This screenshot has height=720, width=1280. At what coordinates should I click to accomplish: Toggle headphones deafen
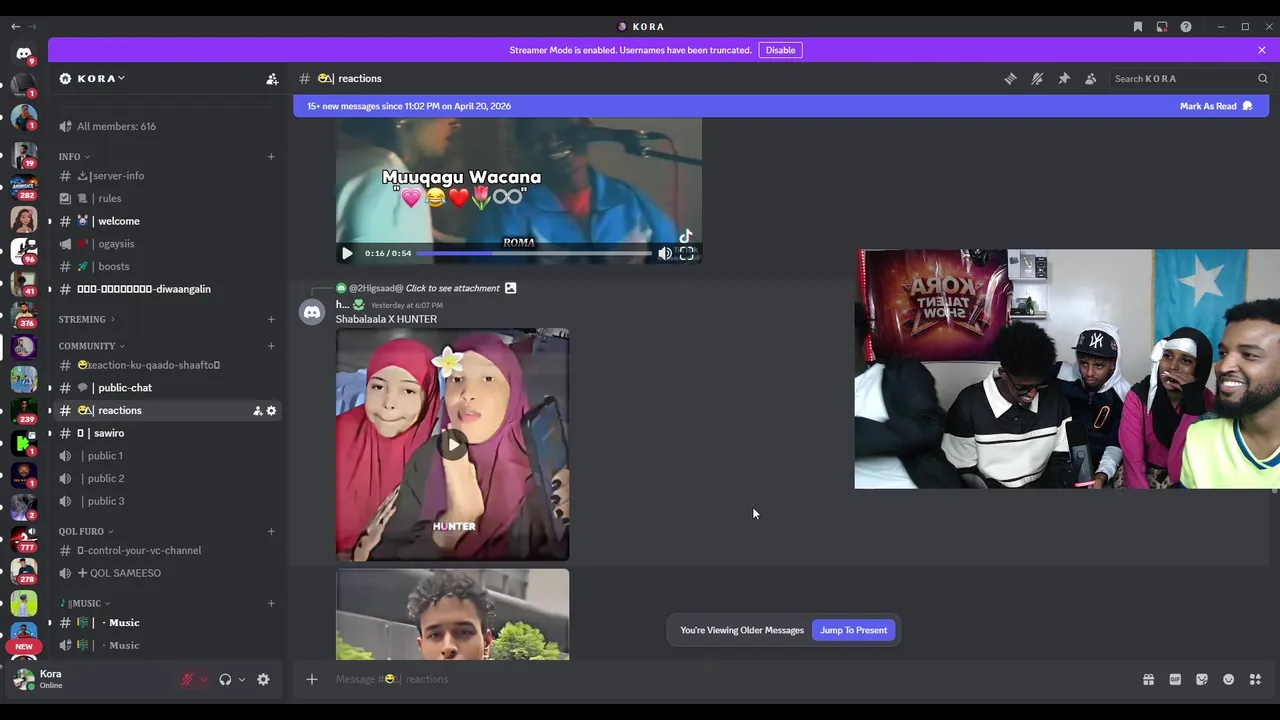coord(225,679)
